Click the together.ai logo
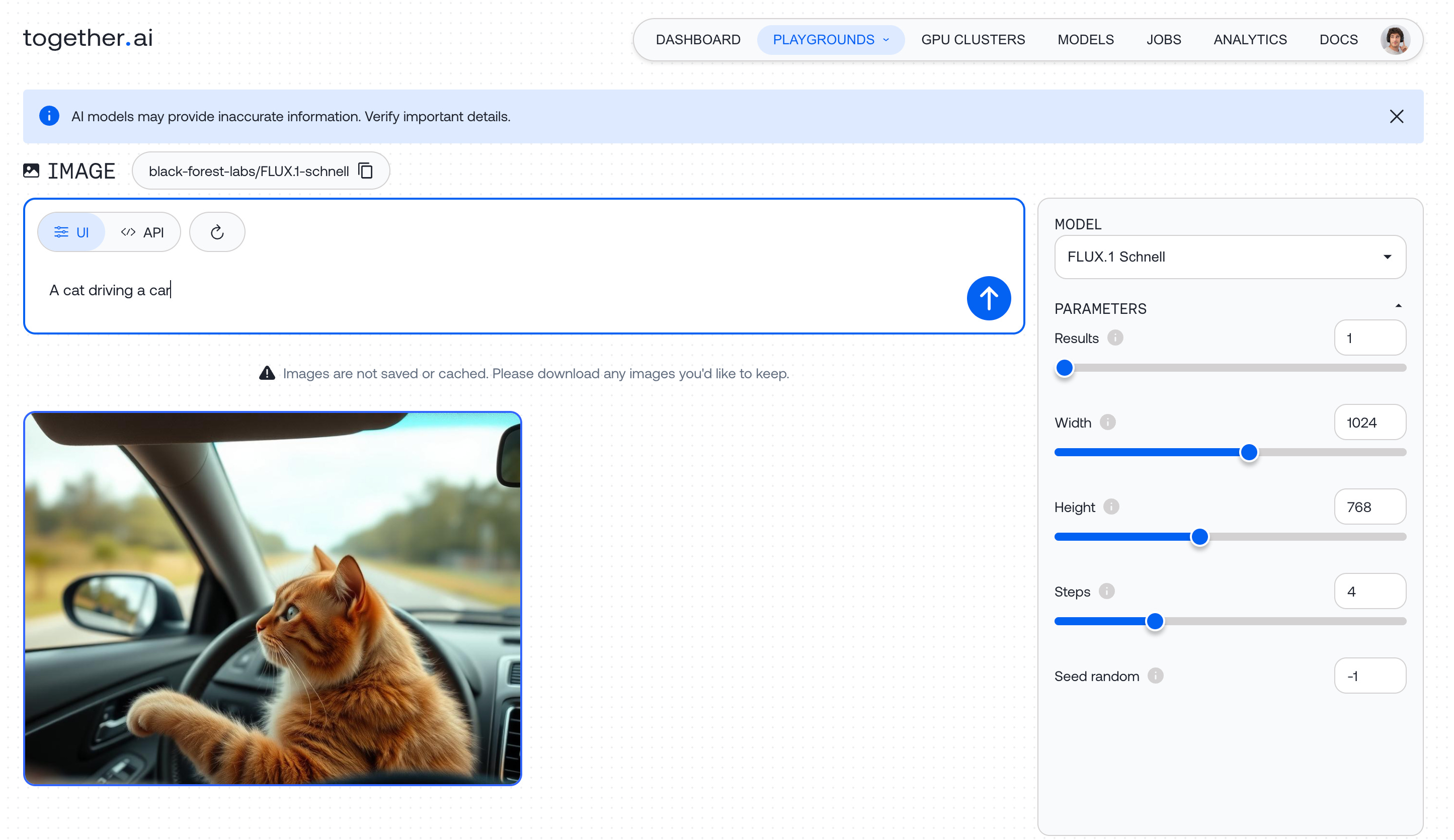The height and width of the screenshot is (840, 1454). point(88,38)
